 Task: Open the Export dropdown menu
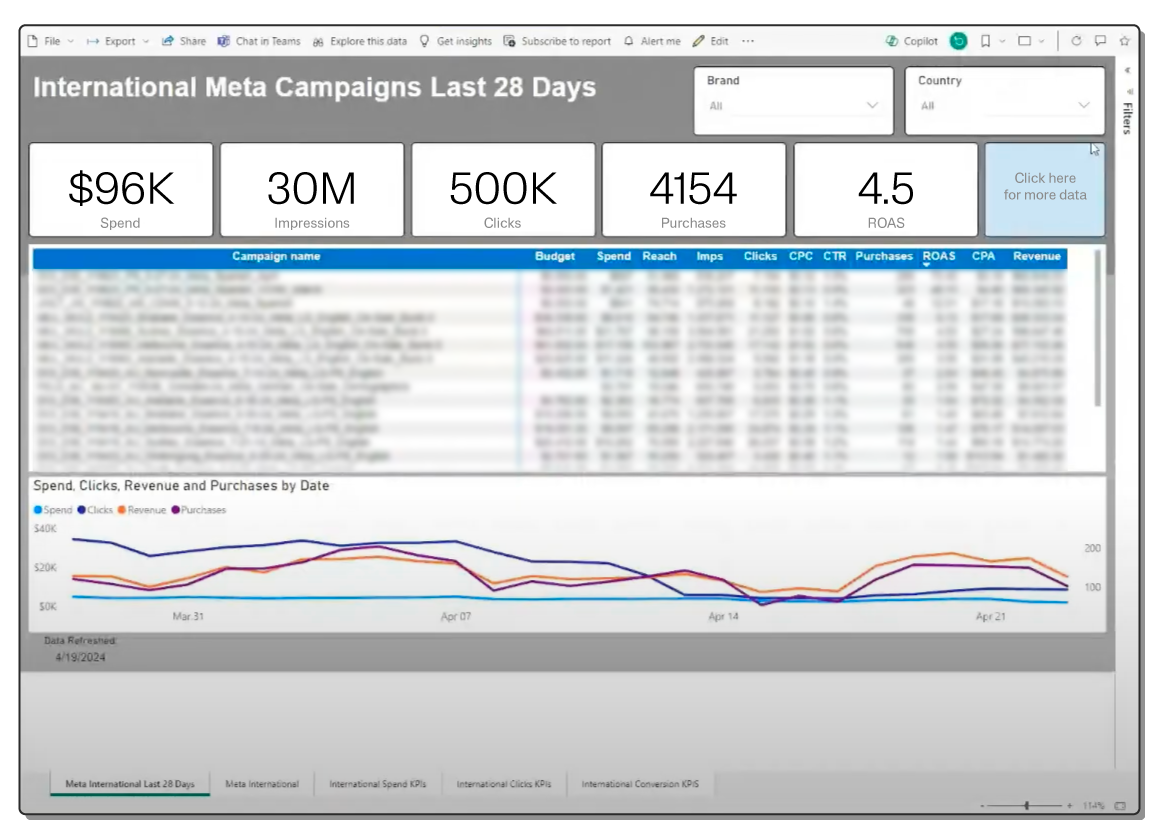click(118, 41)
